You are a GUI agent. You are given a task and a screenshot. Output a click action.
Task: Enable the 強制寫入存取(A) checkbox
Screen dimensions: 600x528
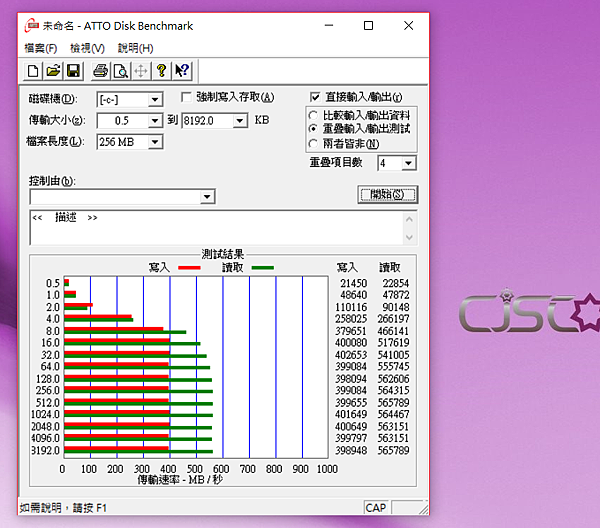point(186,97)
